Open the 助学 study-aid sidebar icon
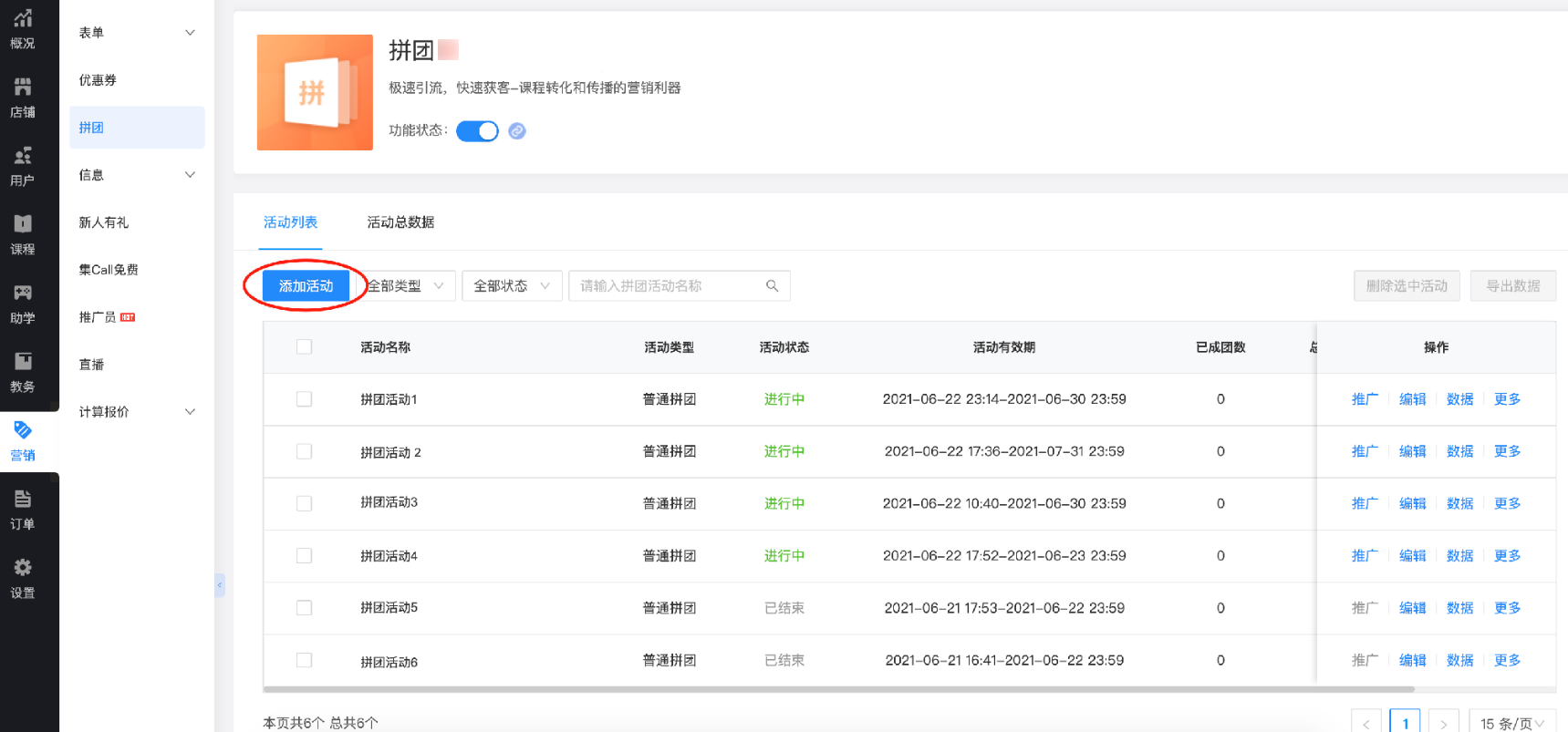The image size is (1568, 732). 23,304
